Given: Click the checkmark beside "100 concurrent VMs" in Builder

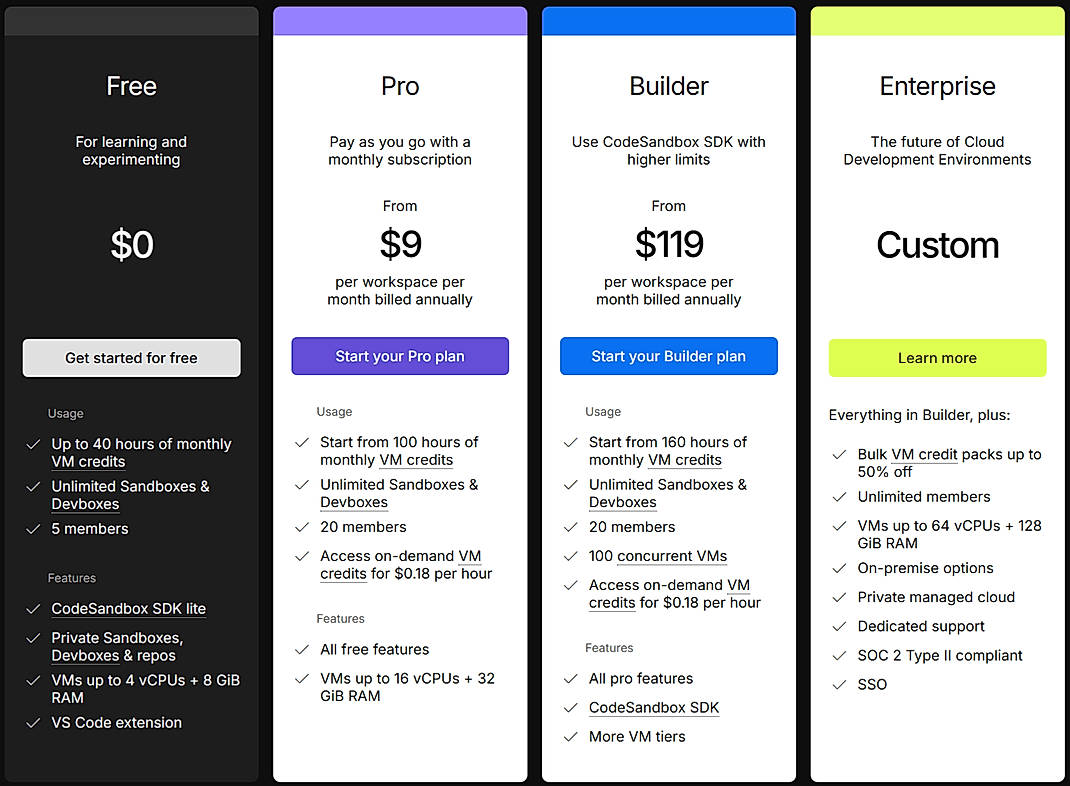Looking at the screenshot, I should pyautogui.click(x=571, y=556).
